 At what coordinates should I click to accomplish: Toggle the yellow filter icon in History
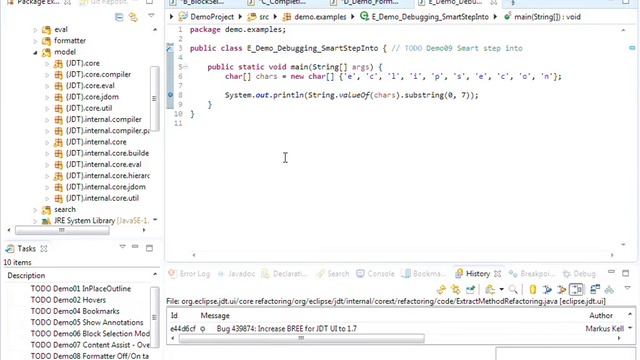[533, 290]
